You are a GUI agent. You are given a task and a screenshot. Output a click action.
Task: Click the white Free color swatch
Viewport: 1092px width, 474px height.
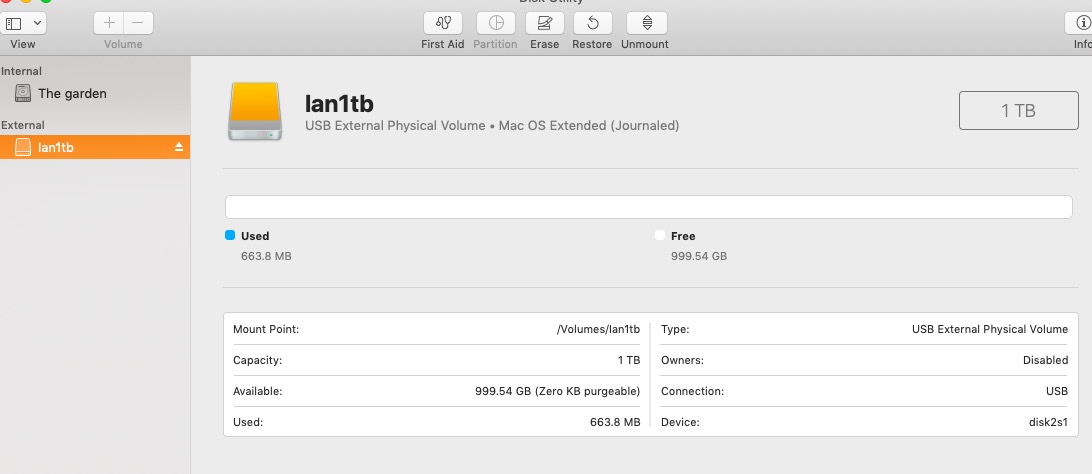[x=660, y=235]
